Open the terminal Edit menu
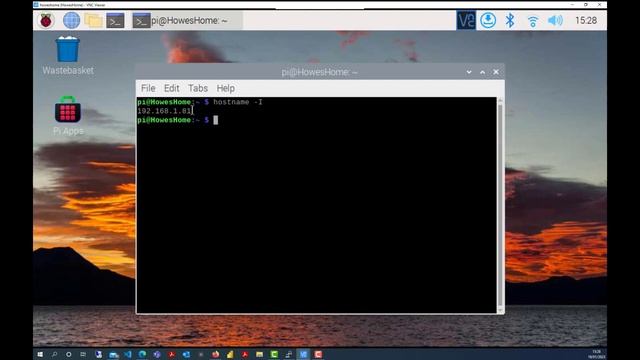This screenshot has width=640, height=360. (x=171, y=88)
